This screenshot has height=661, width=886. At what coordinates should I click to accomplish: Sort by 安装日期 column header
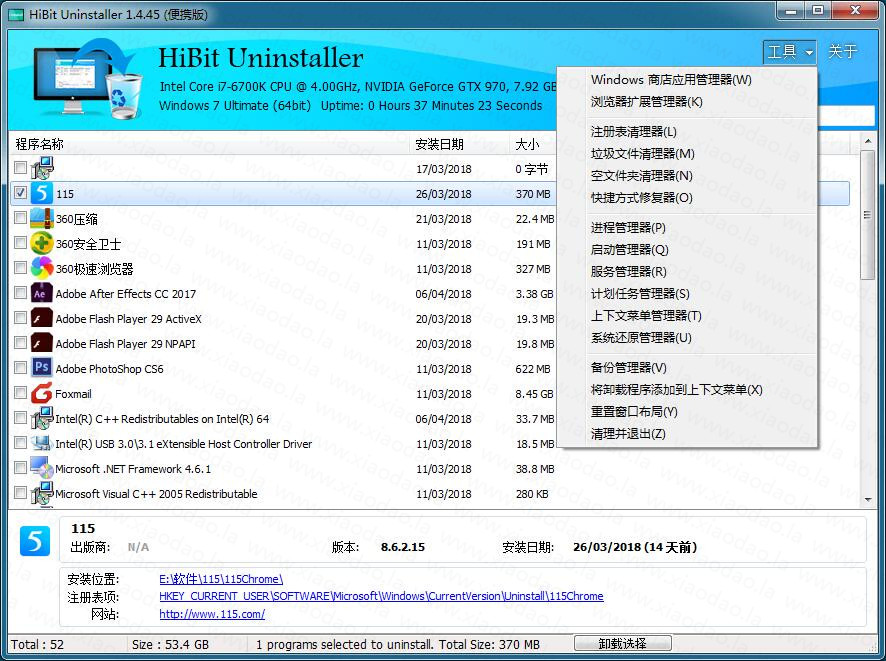[459, 144]
